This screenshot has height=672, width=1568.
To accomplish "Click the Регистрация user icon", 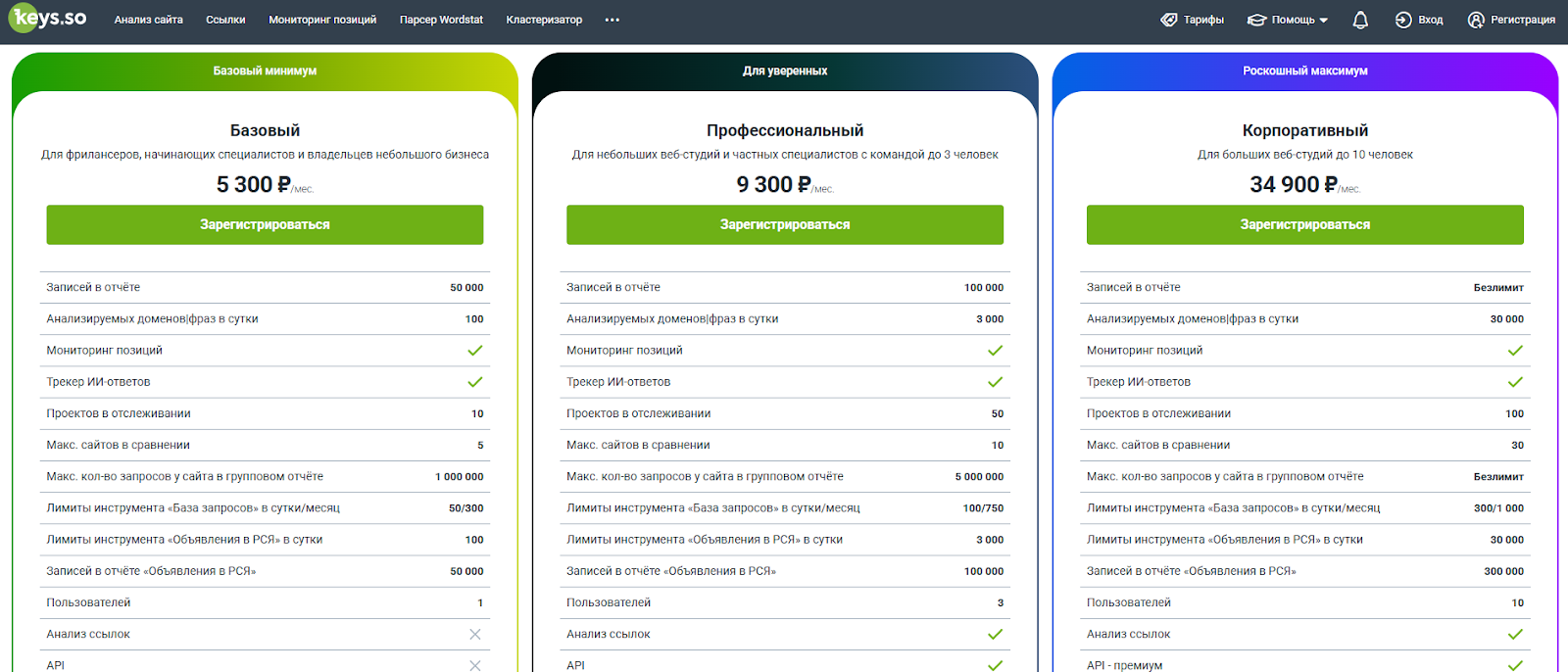I will pyautogui.click(x=1476, y=20).
